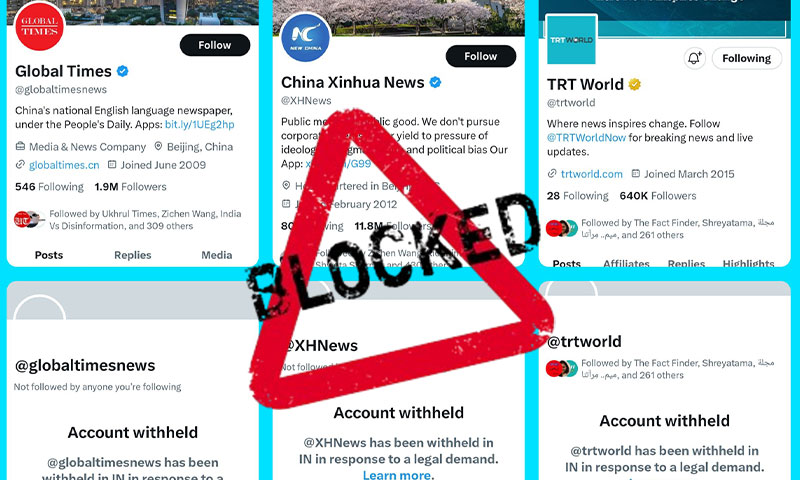
Task: Click follower avatars beside Ukhrul Times text
Action: tap(29, 219)
